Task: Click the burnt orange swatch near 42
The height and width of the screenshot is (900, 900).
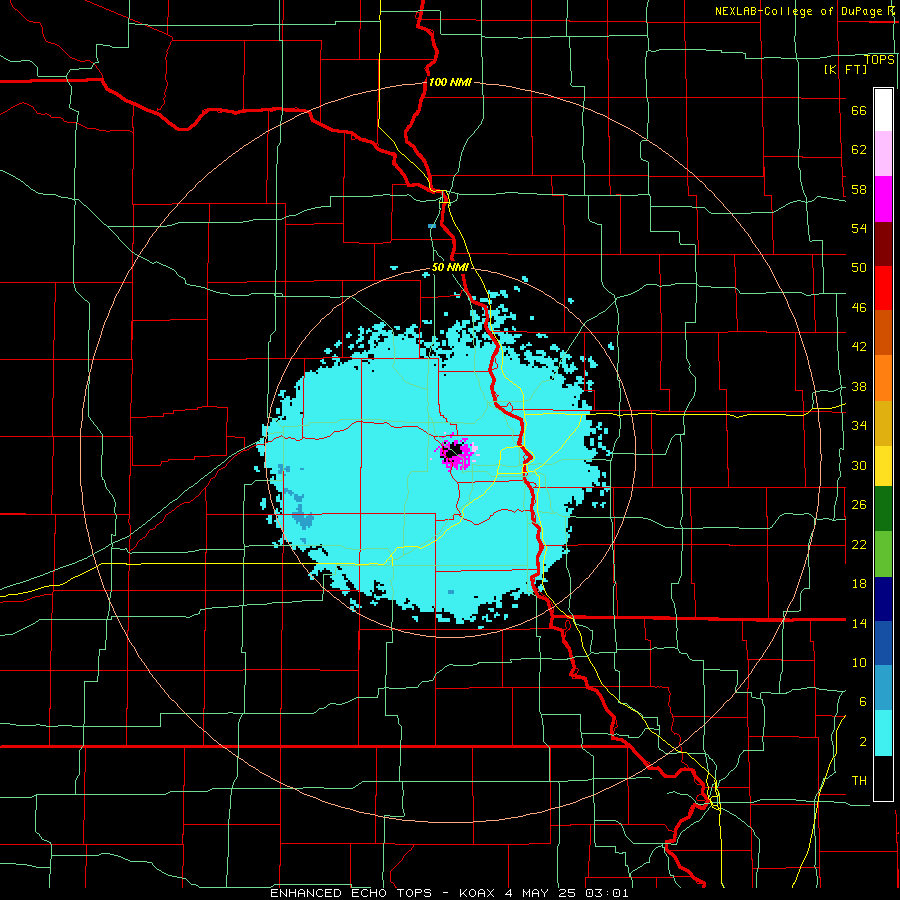Action: point(883,333)
